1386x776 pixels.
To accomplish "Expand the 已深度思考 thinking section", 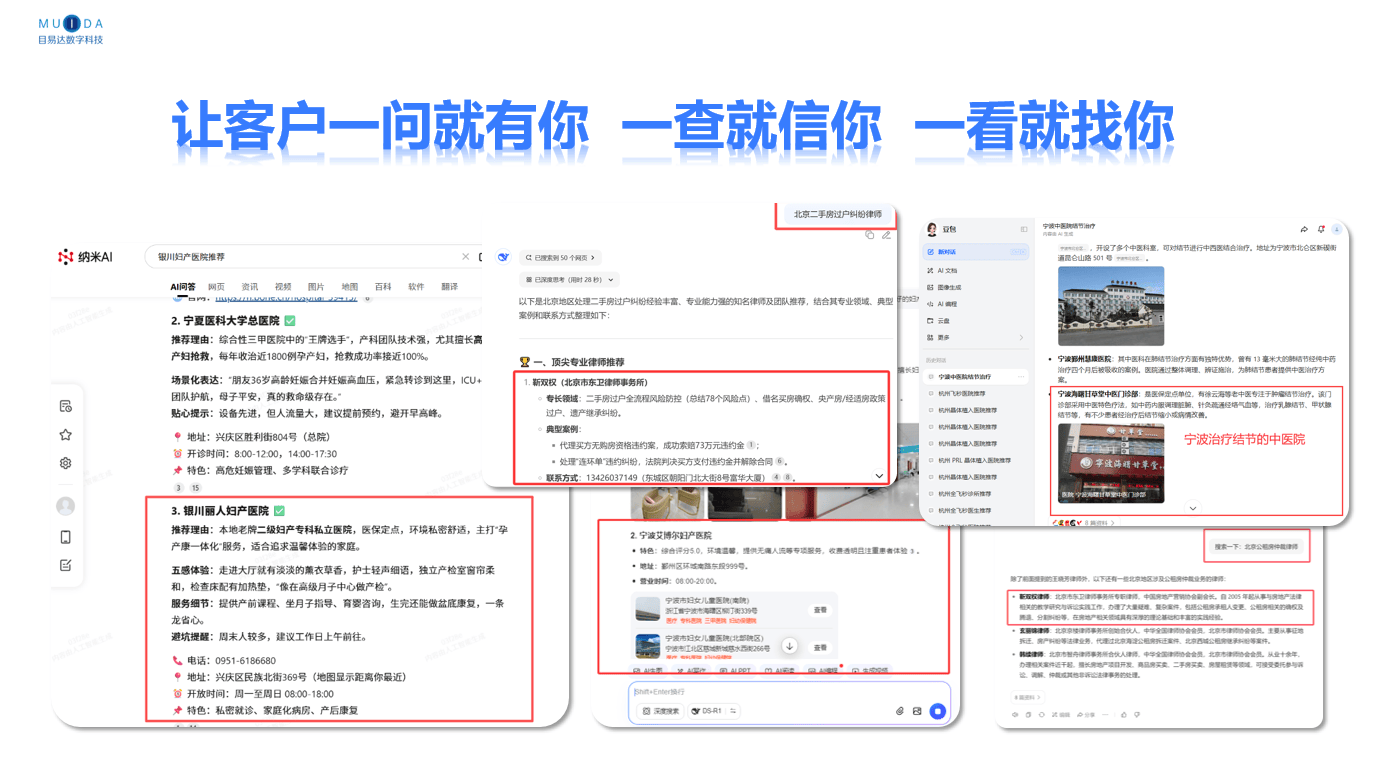I will [x=569, y=280].
